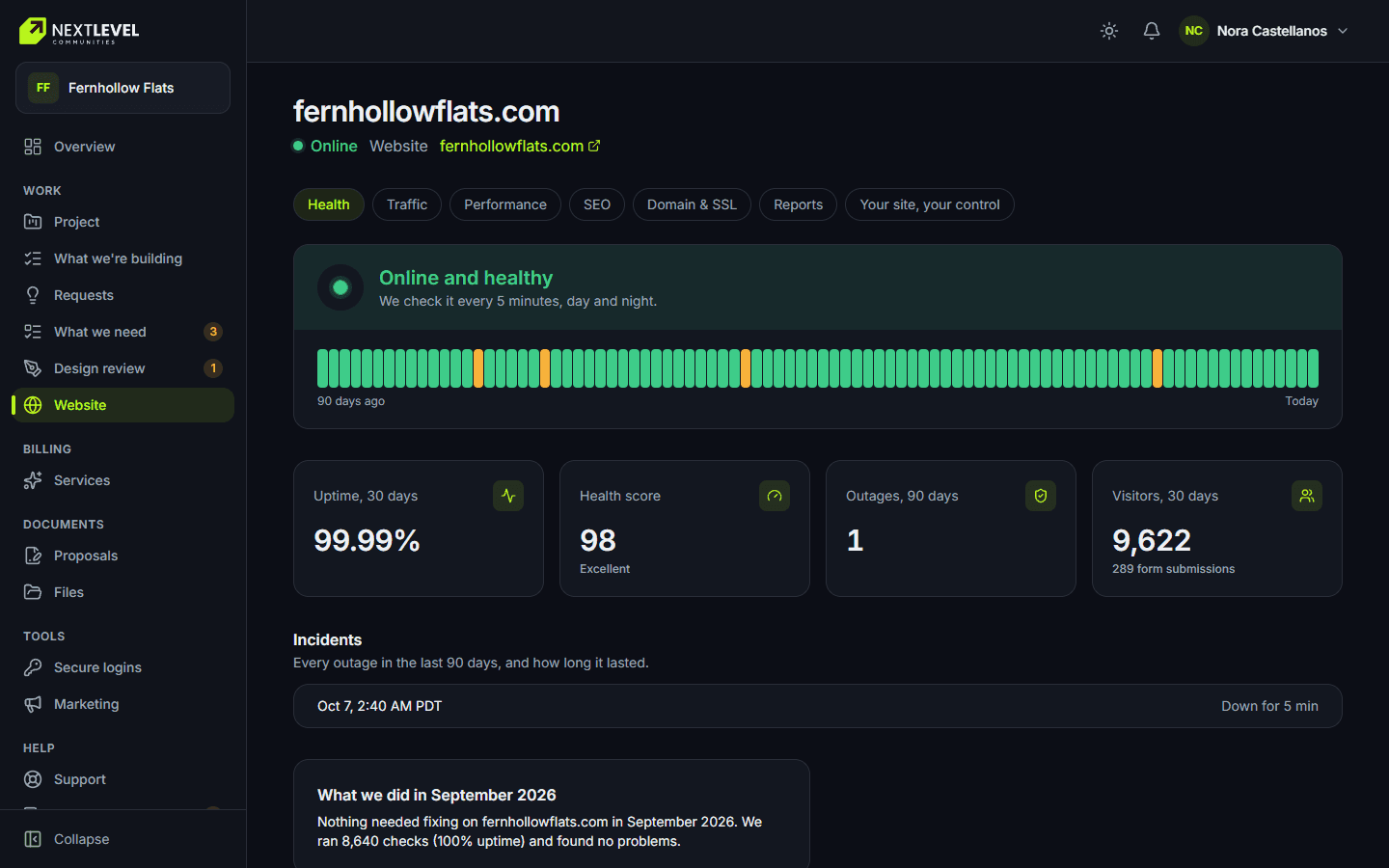Click the Collapse sidebar panel icon
The height and width of the screenshot is (868, 1389).
click(33, 839)
